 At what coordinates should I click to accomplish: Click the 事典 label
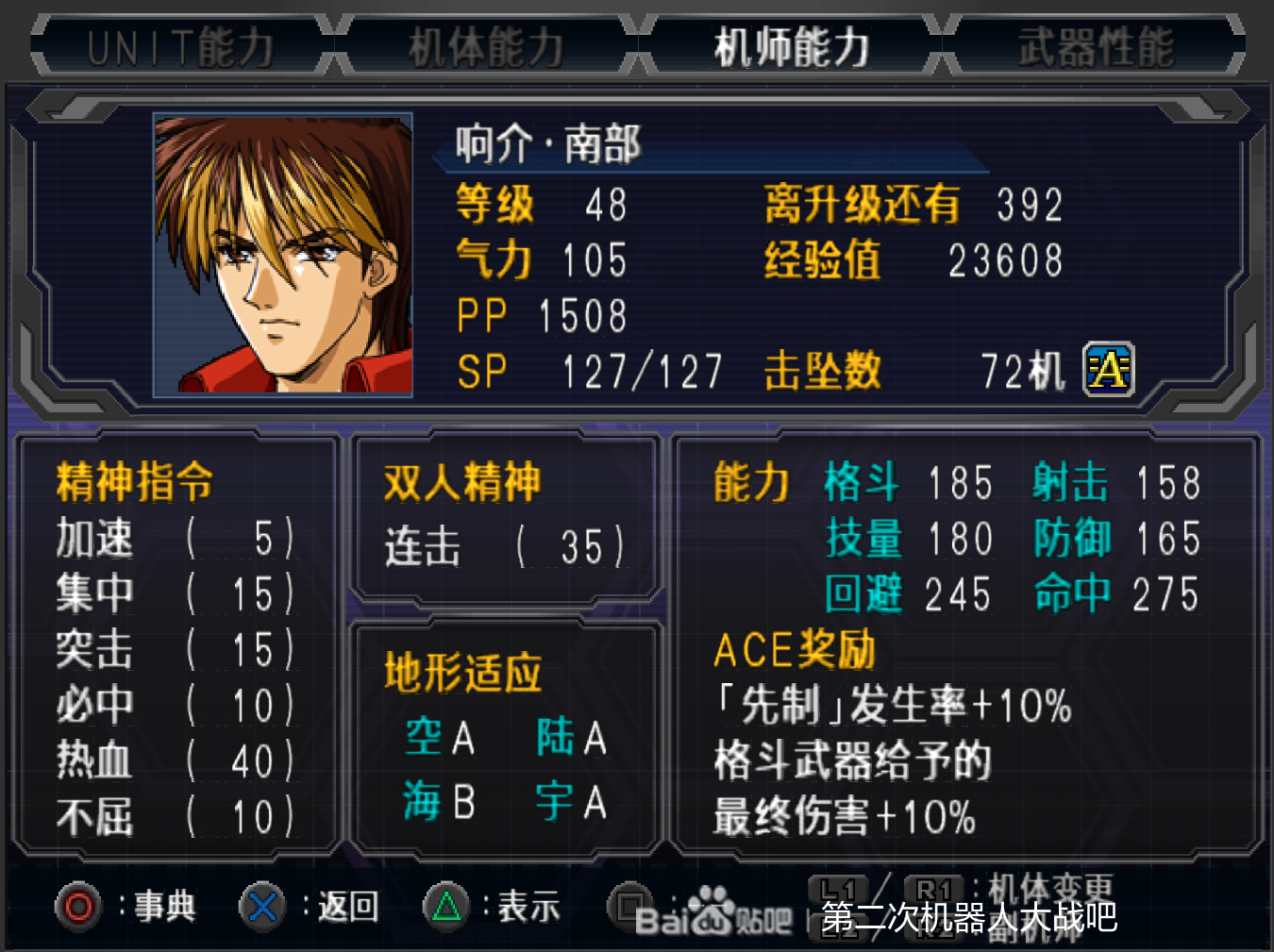(164, 907)
